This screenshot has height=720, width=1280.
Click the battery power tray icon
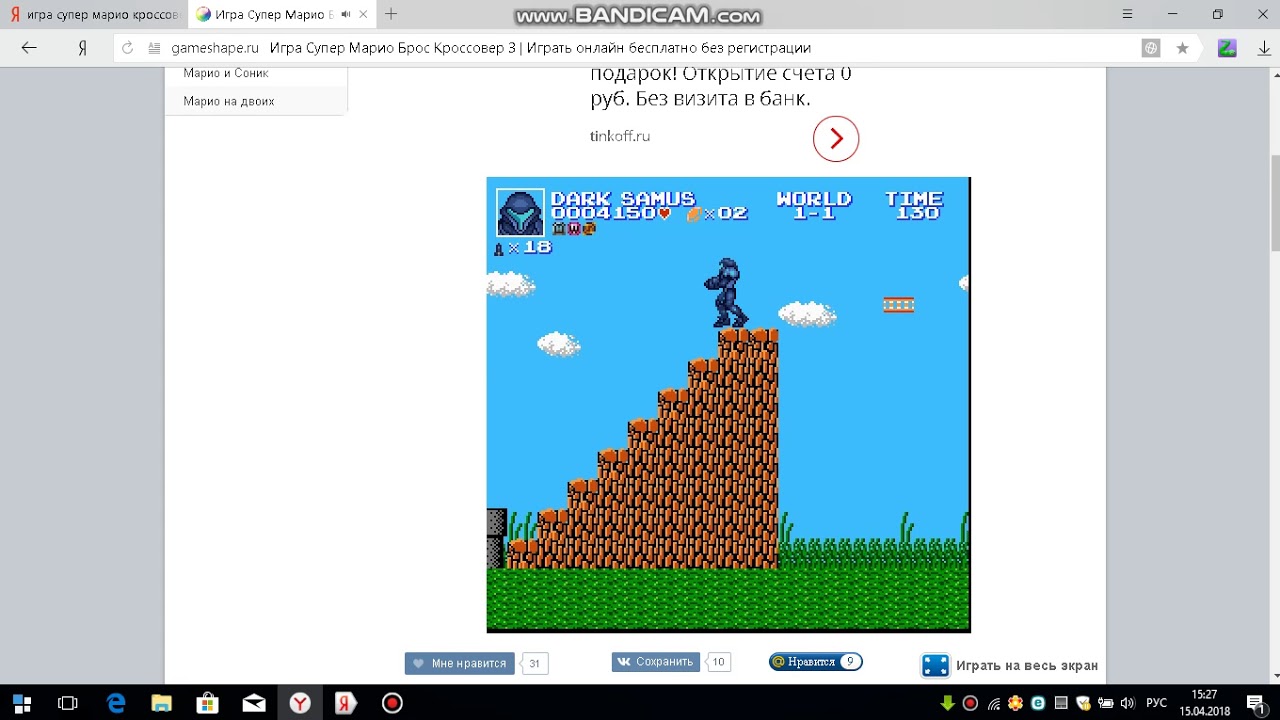coord(1106,703)
